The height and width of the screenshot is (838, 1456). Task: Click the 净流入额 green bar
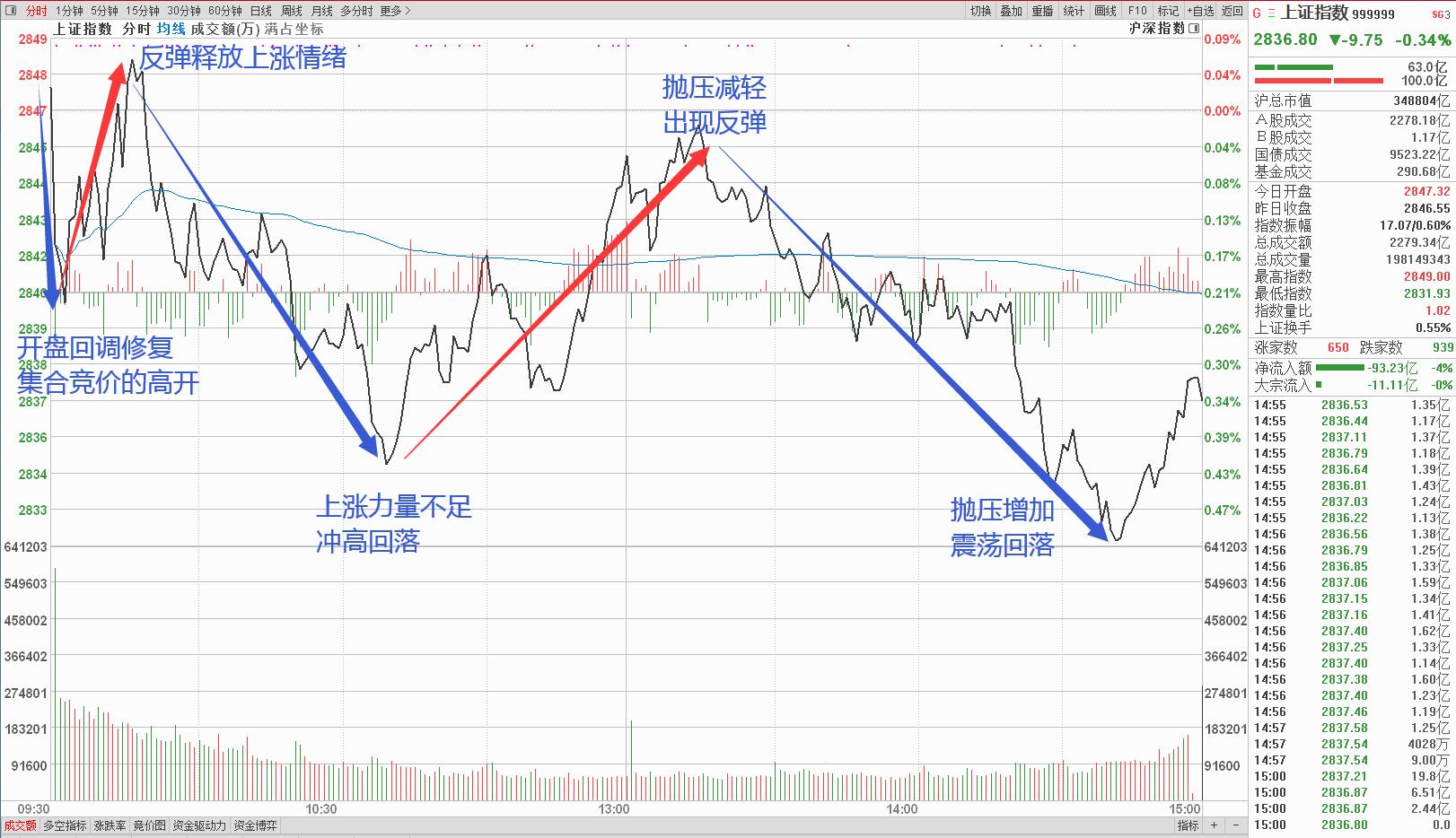[x=1339, y=368]
